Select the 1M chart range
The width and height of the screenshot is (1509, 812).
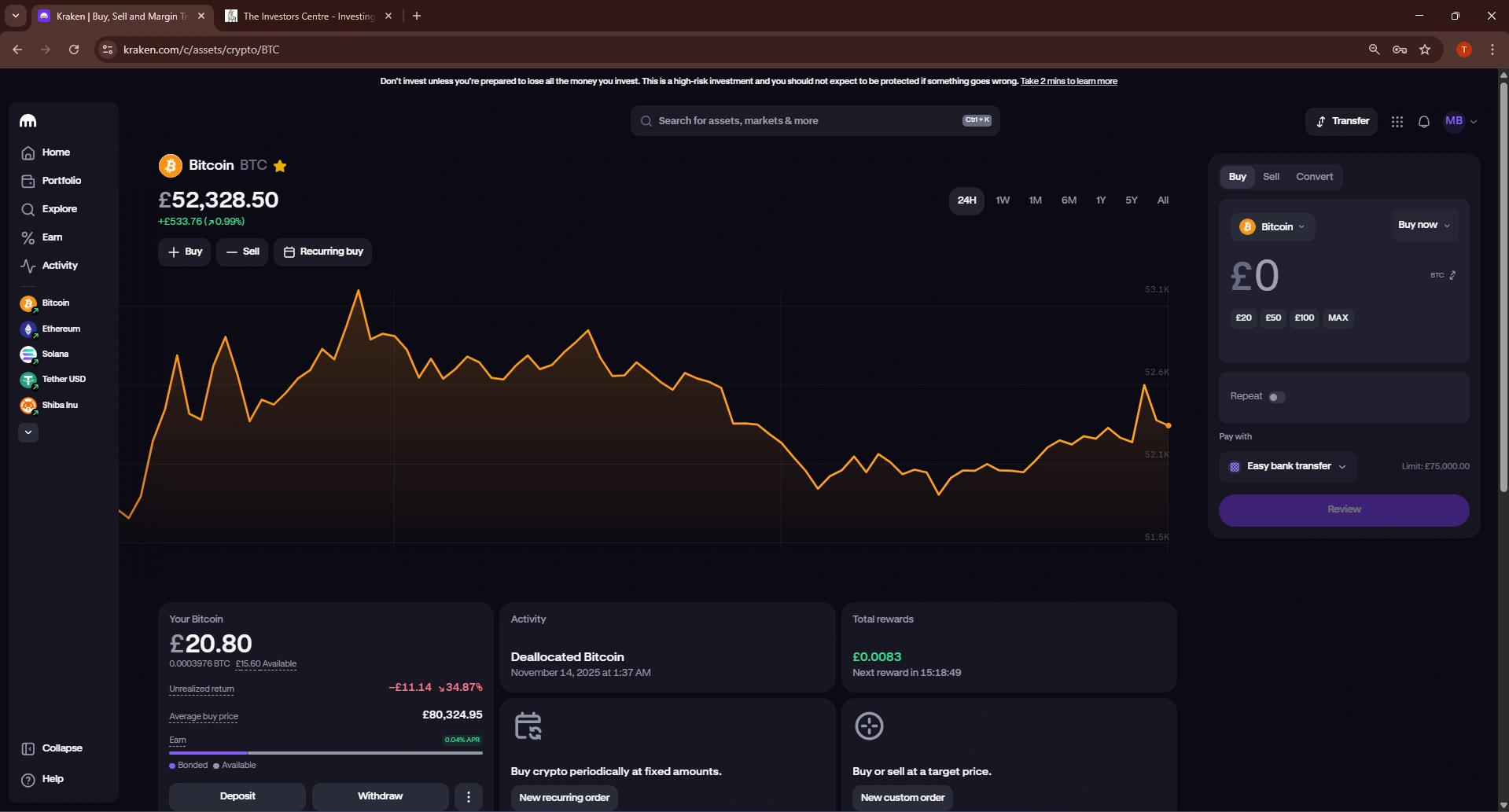[1035, 200]
